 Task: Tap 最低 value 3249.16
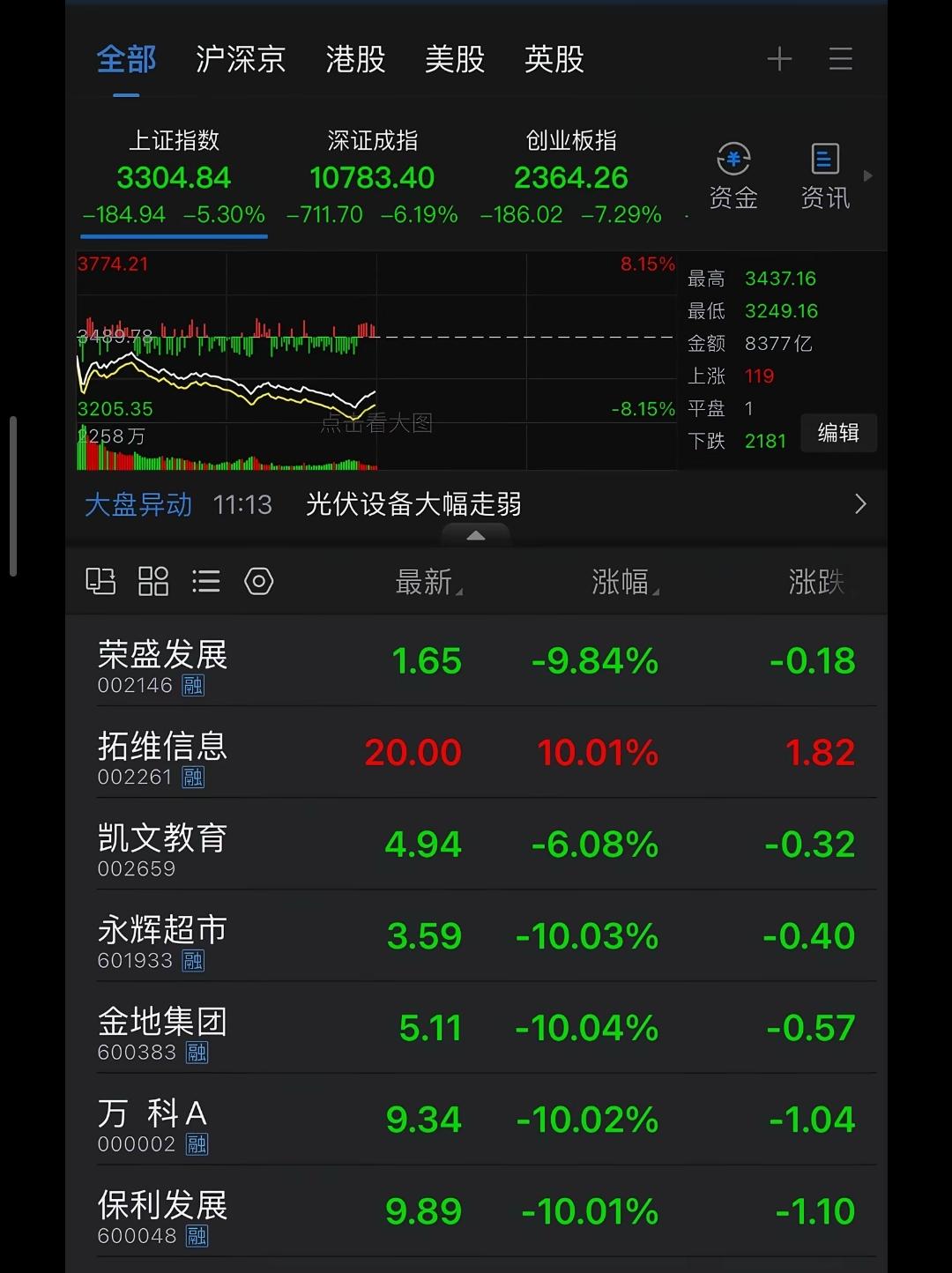coord(781,311)
